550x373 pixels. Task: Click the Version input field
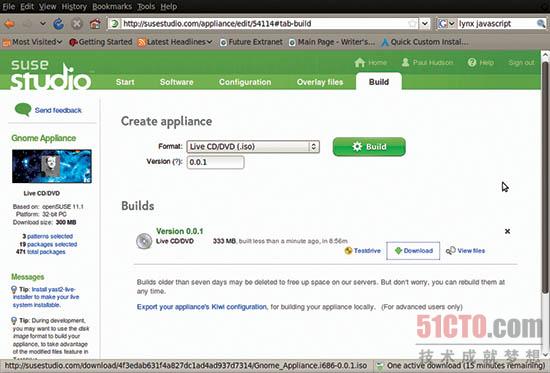point(215,162)
